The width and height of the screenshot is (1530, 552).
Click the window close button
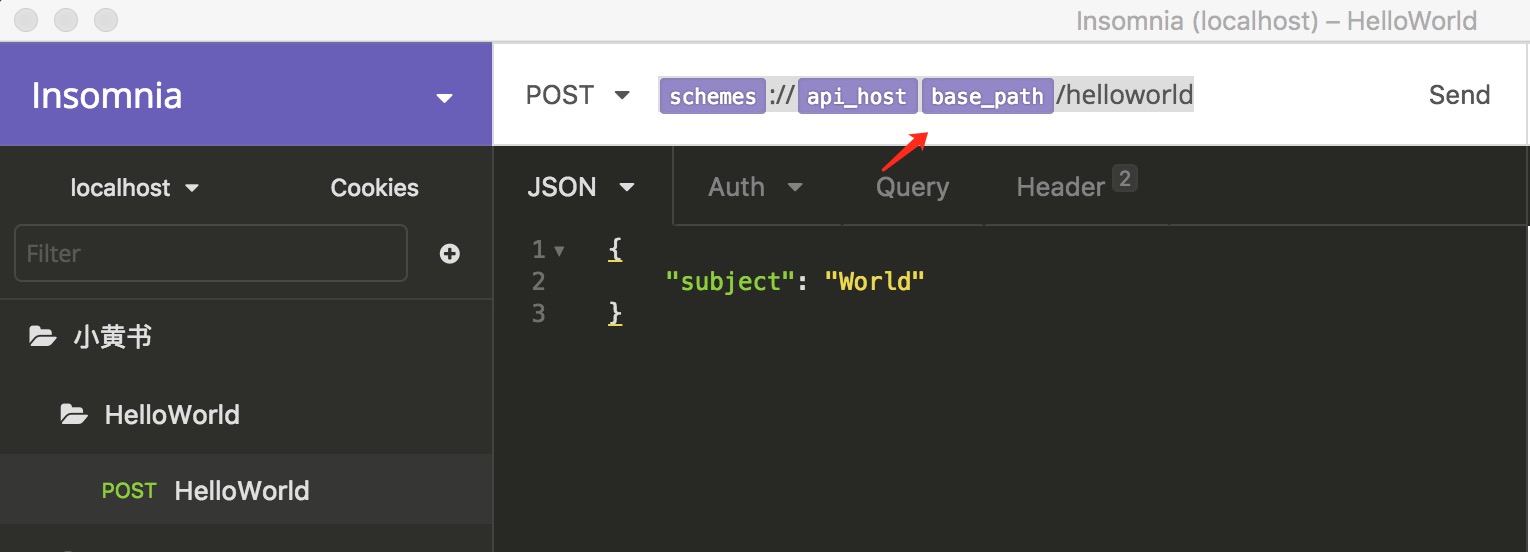(27, 19)
